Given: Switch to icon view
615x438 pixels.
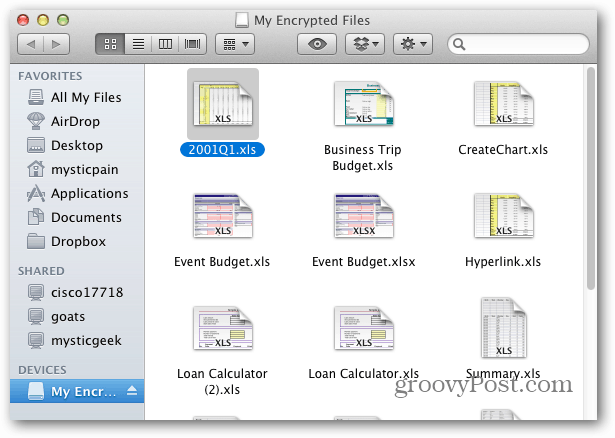Looking at the screenshot, I should (x=110, y=44).
